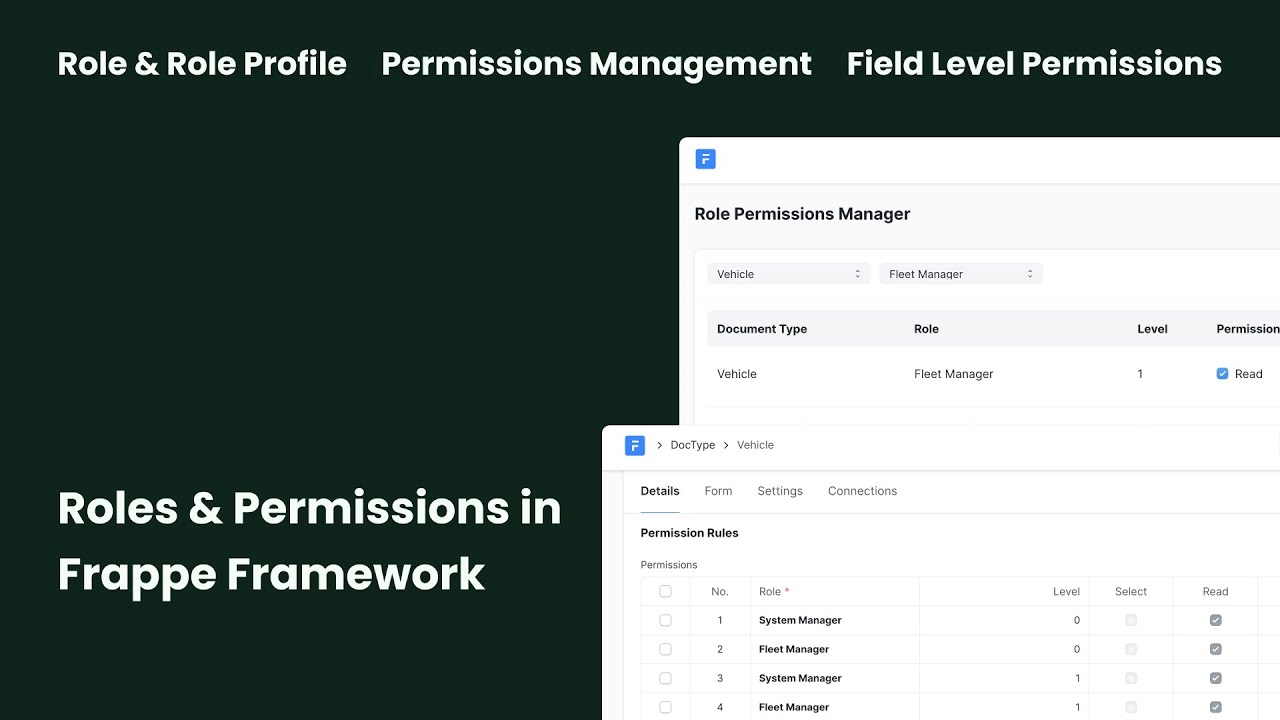Screen dimensions: 1280x720
Task: Toggle Select permission for row 2
Action: click(1131, 650)
